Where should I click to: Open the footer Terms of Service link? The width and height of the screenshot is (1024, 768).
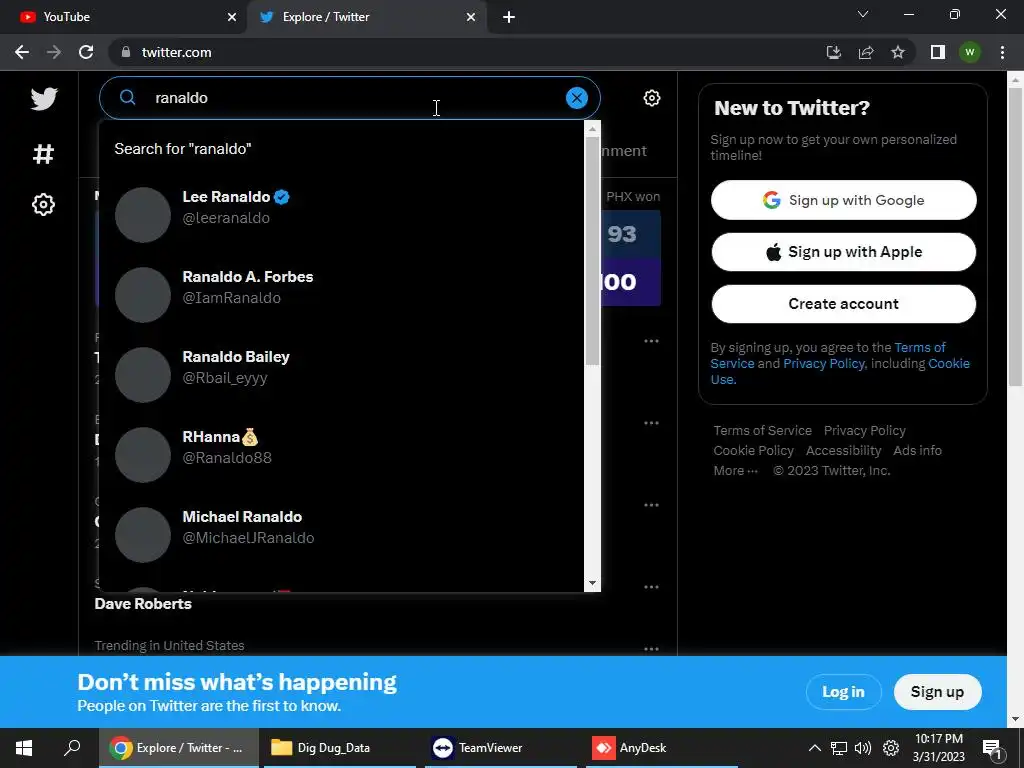click(762, 430)
